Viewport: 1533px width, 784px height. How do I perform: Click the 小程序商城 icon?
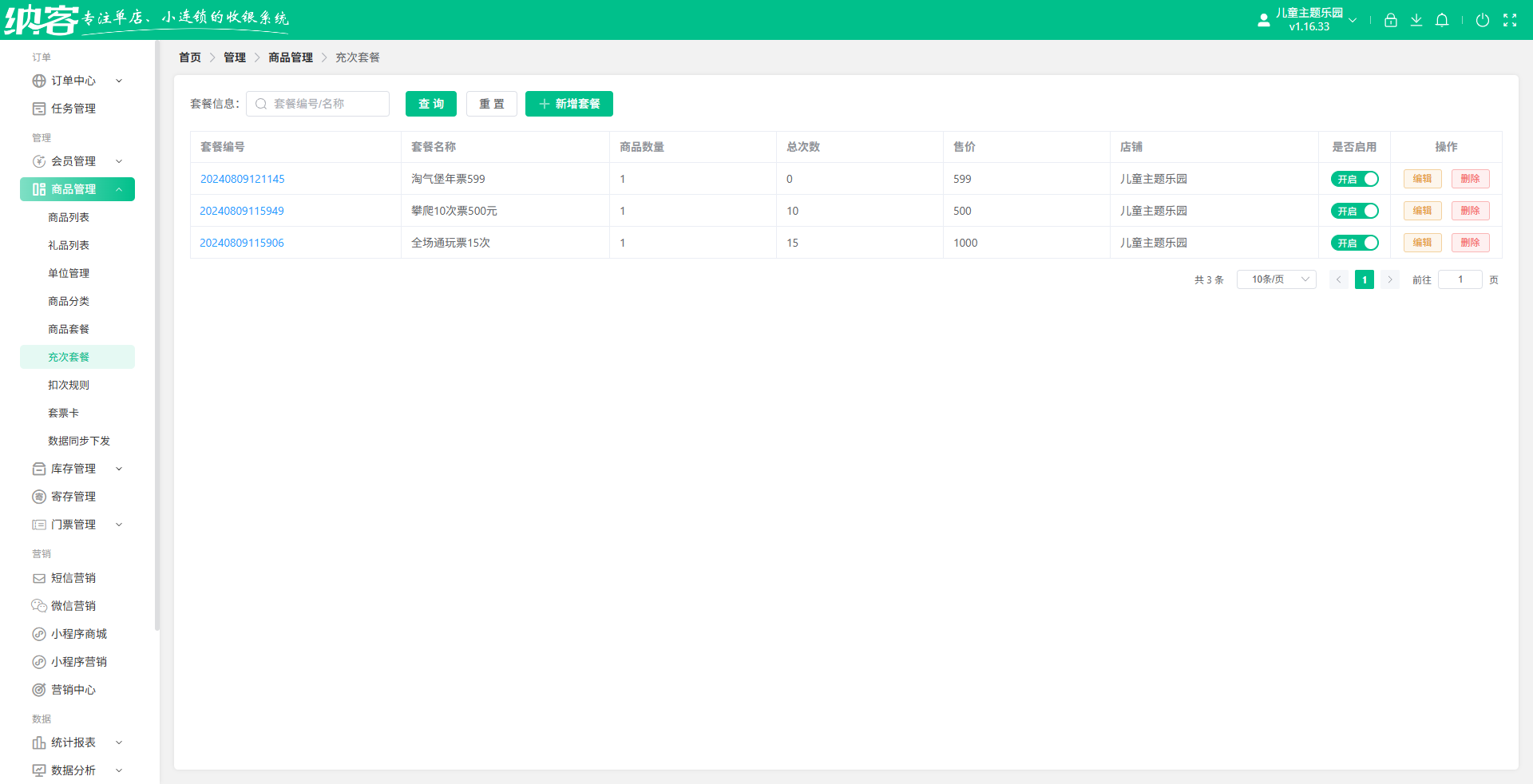point(39,634)
